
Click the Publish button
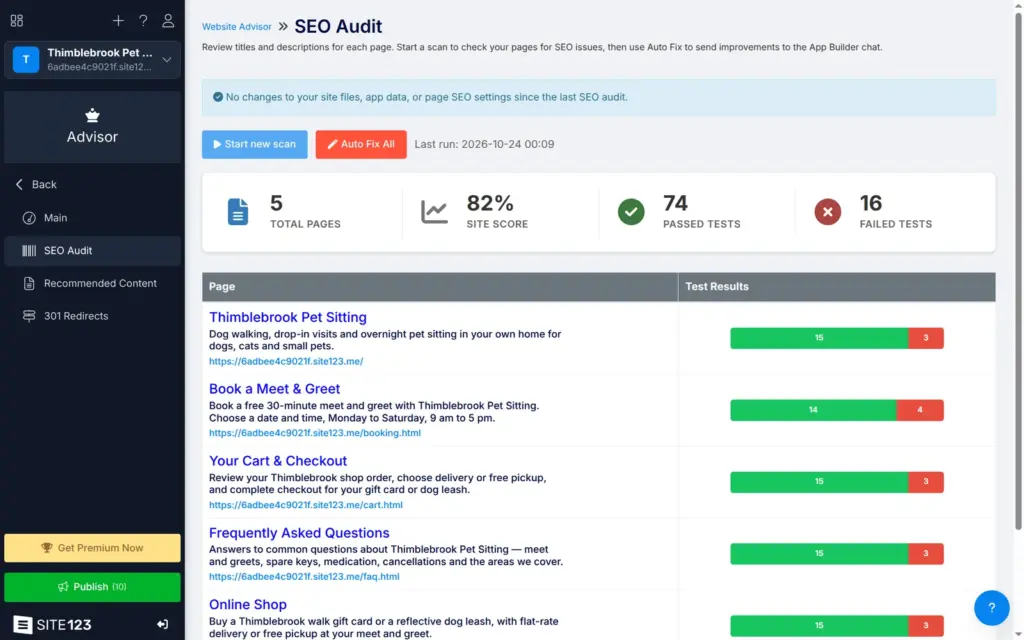tap(92, 587)
